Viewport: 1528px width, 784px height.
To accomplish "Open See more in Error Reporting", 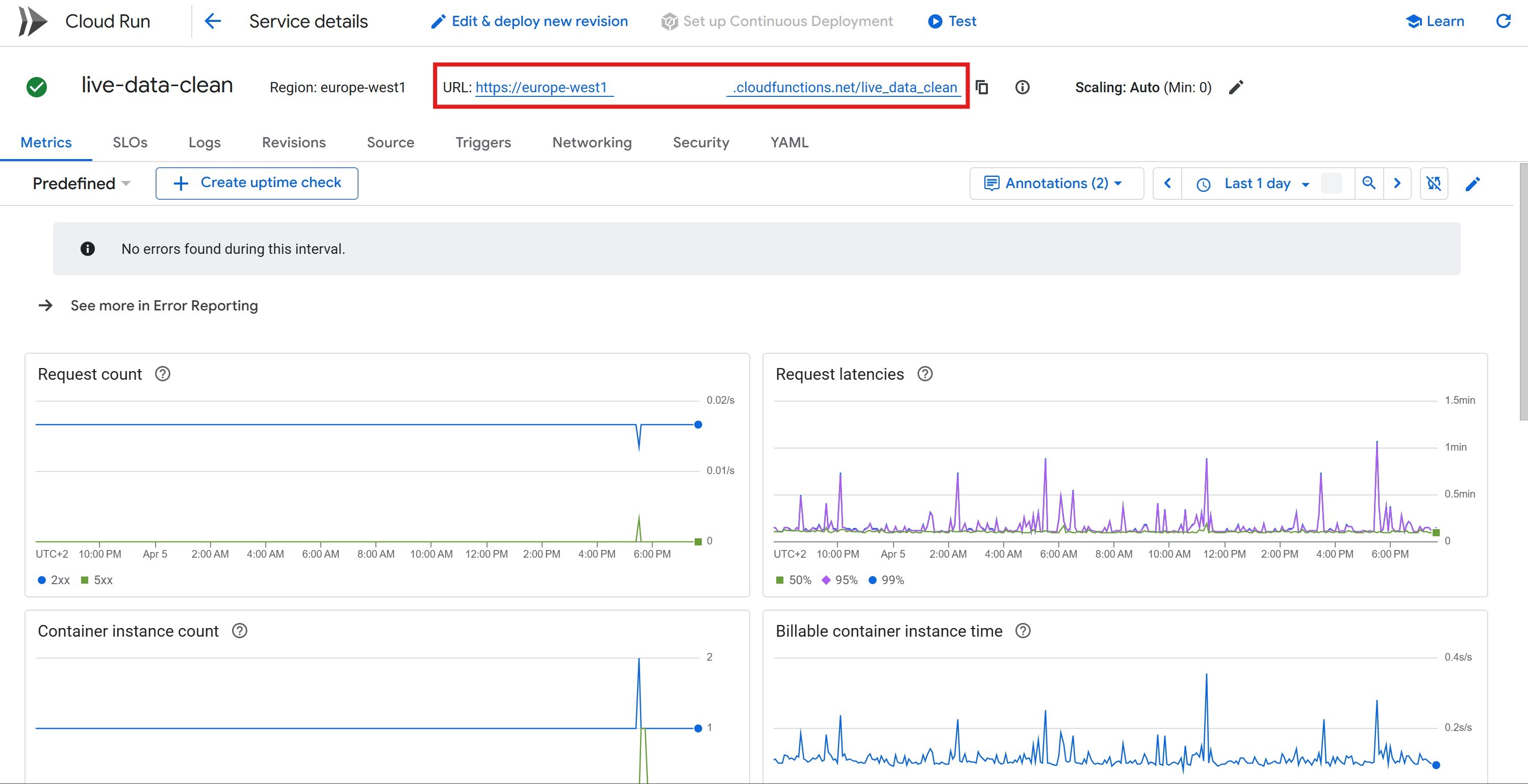I will tap(148, 305).
